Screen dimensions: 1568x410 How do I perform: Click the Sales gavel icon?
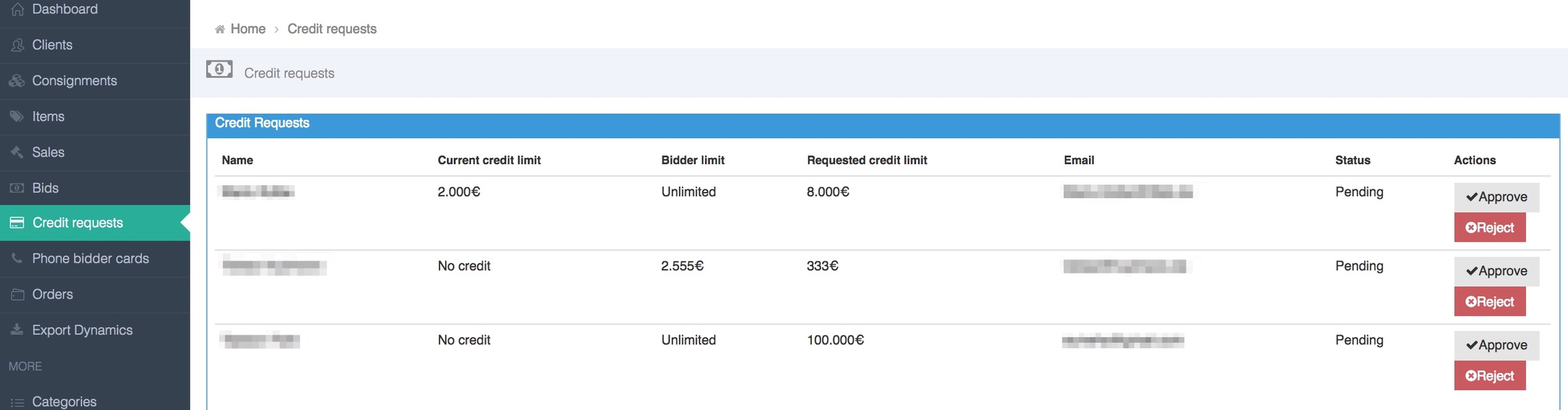(17, 153)
